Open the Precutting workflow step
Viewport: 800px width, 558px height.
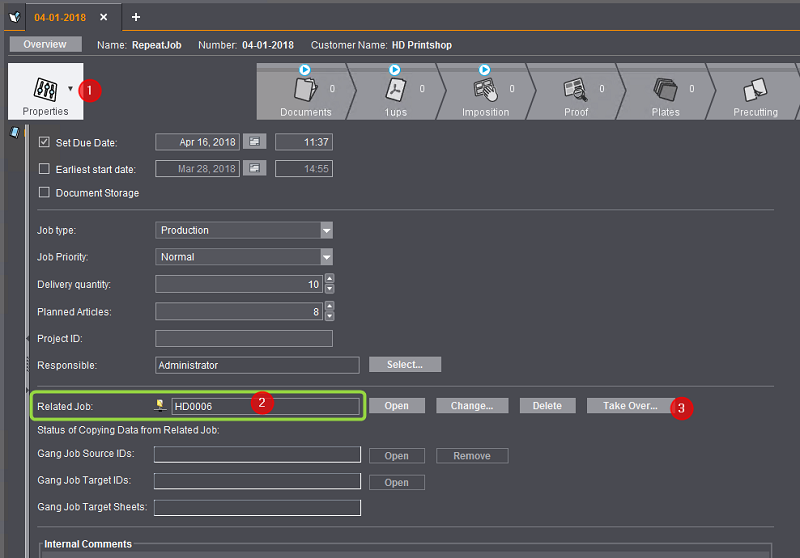pos(755,93)
